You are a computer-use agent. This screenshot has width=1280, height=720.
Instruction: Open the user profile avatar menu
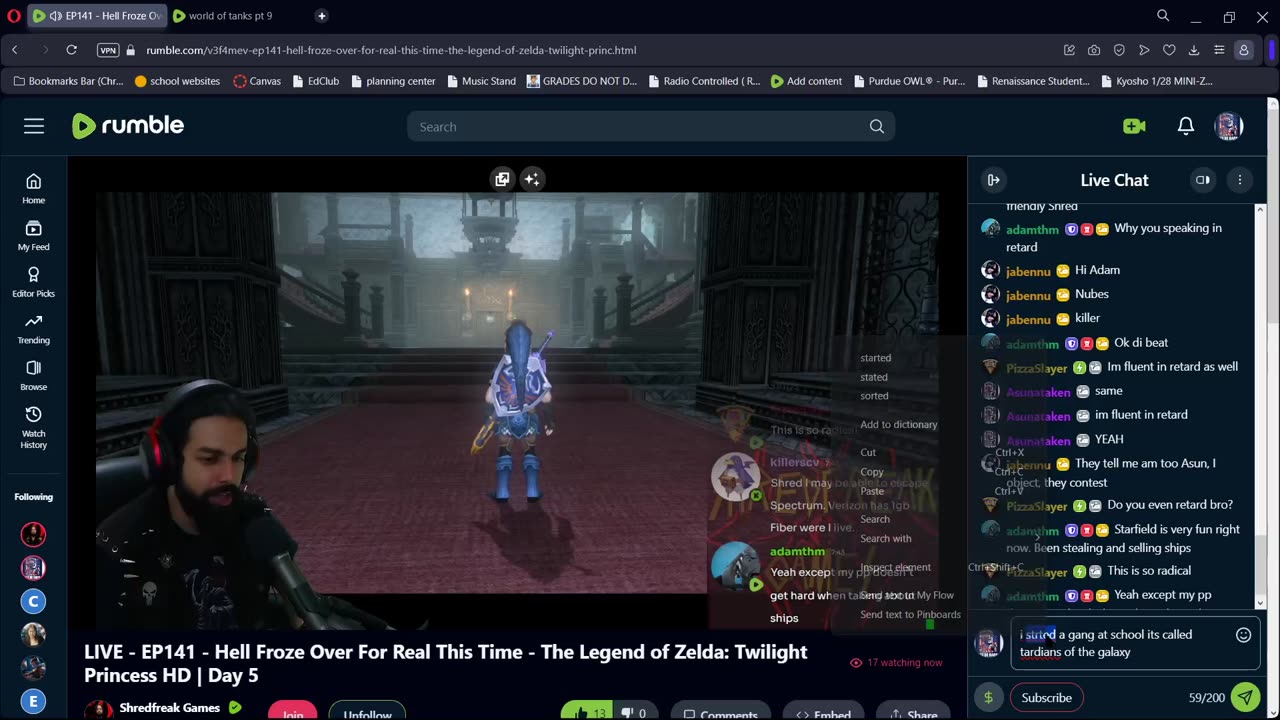click(x=1228, y=126)
